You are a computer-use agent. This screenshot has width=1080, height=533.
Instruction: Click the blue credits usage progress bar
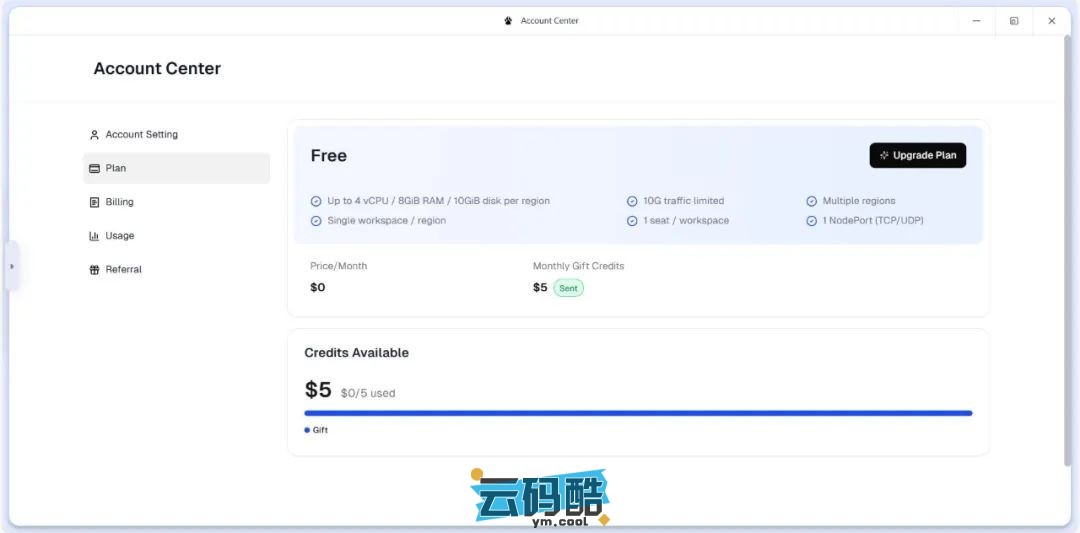(638, 413)
